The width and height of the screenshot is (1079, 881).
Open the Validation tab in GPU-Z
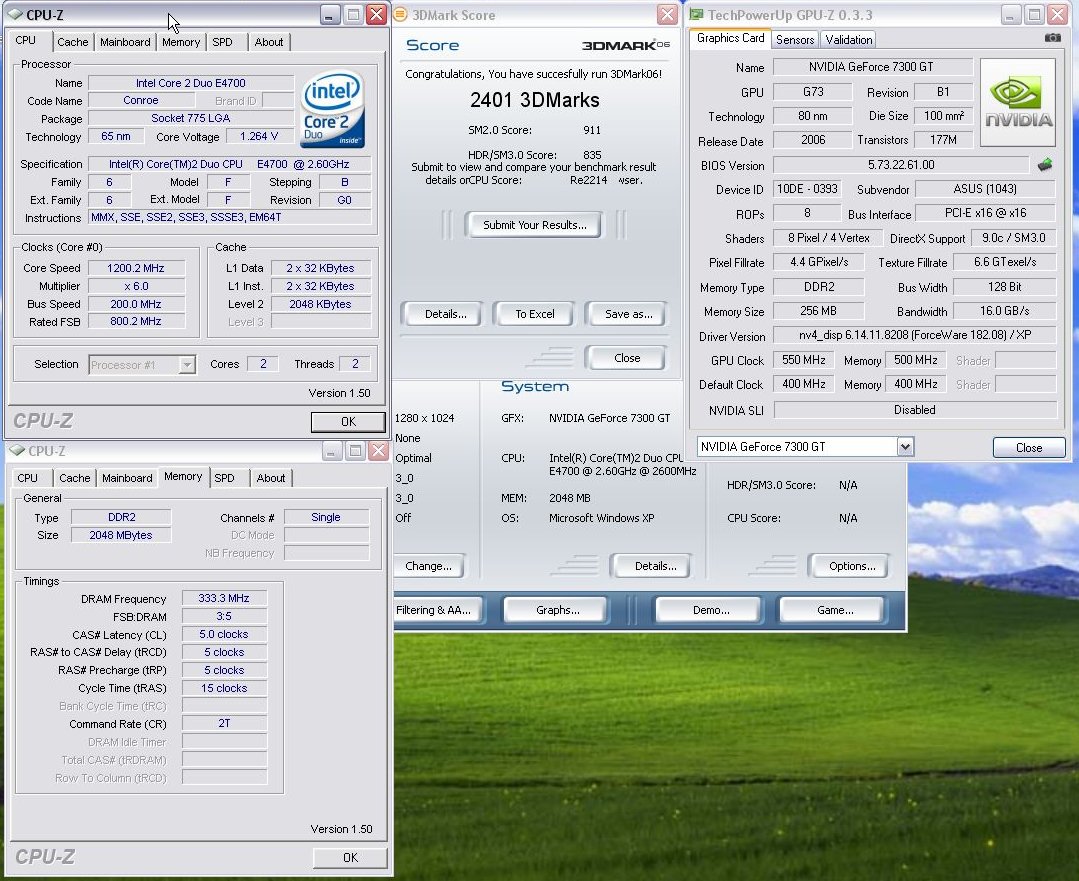[x=848, y=40]
